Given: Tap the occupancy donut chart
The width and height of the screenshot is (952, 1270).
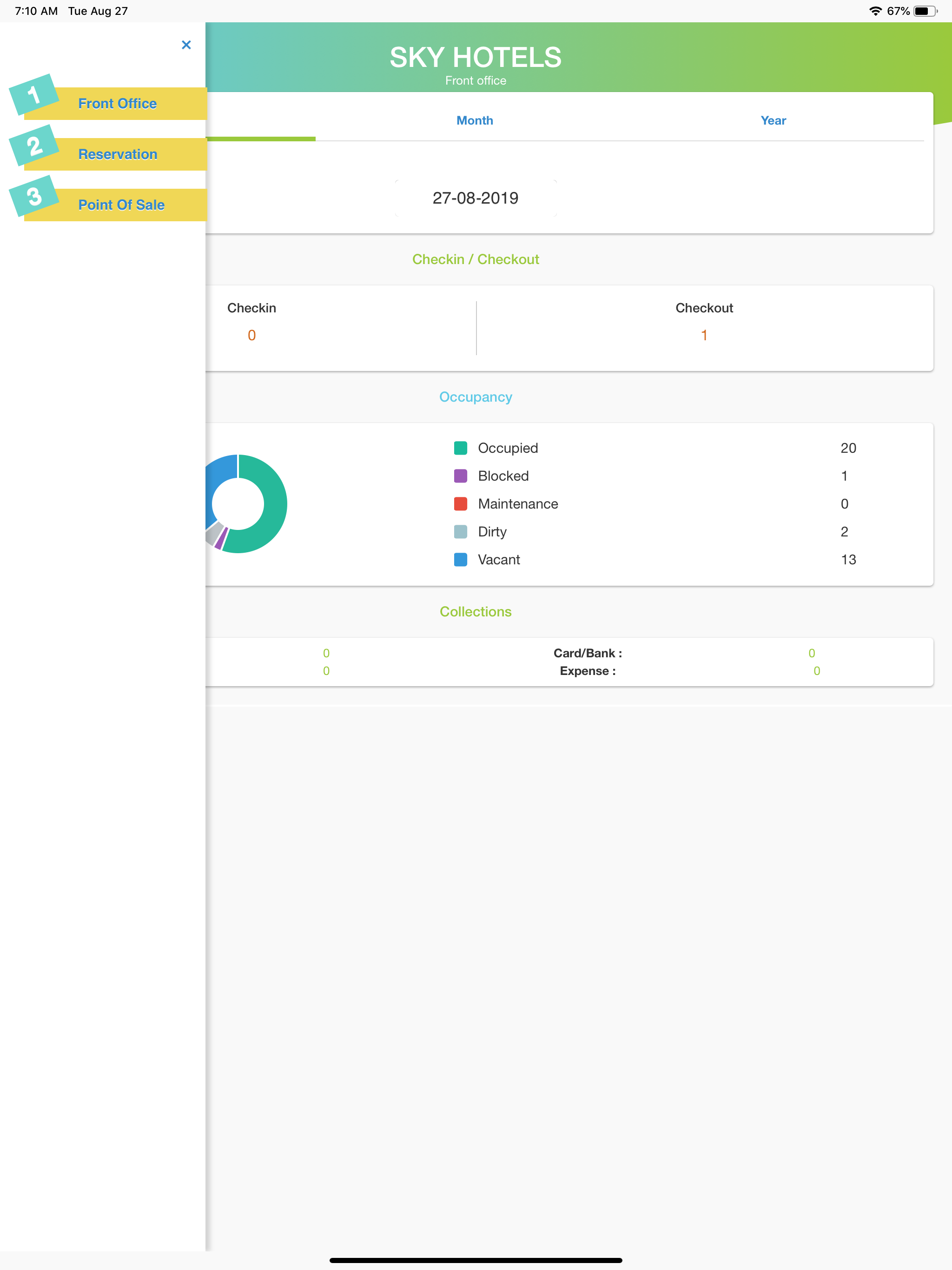Looking at the screenshot, I should click(246, 503).
